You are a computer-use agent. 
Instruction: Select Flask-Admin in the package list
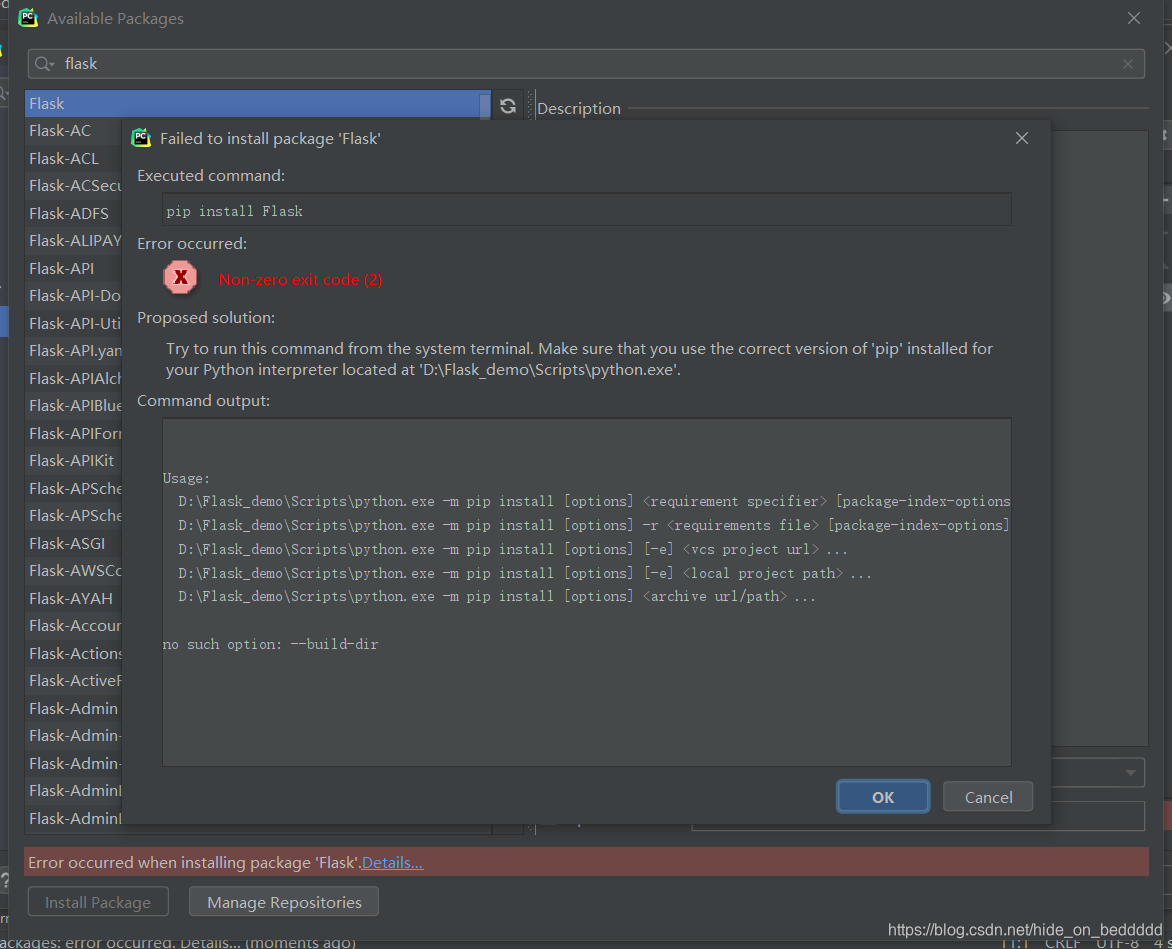coord(73,708)
